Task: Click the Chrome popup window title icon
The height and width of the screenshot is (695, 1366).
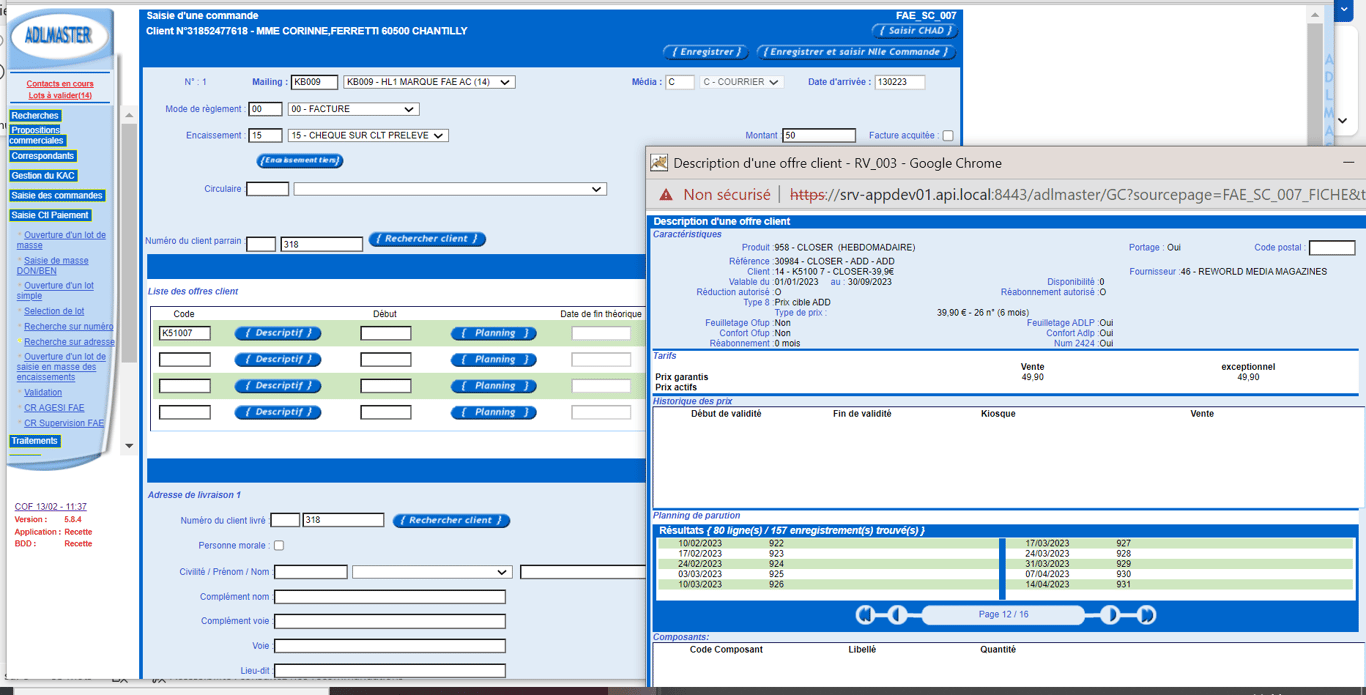Action: 659,162
